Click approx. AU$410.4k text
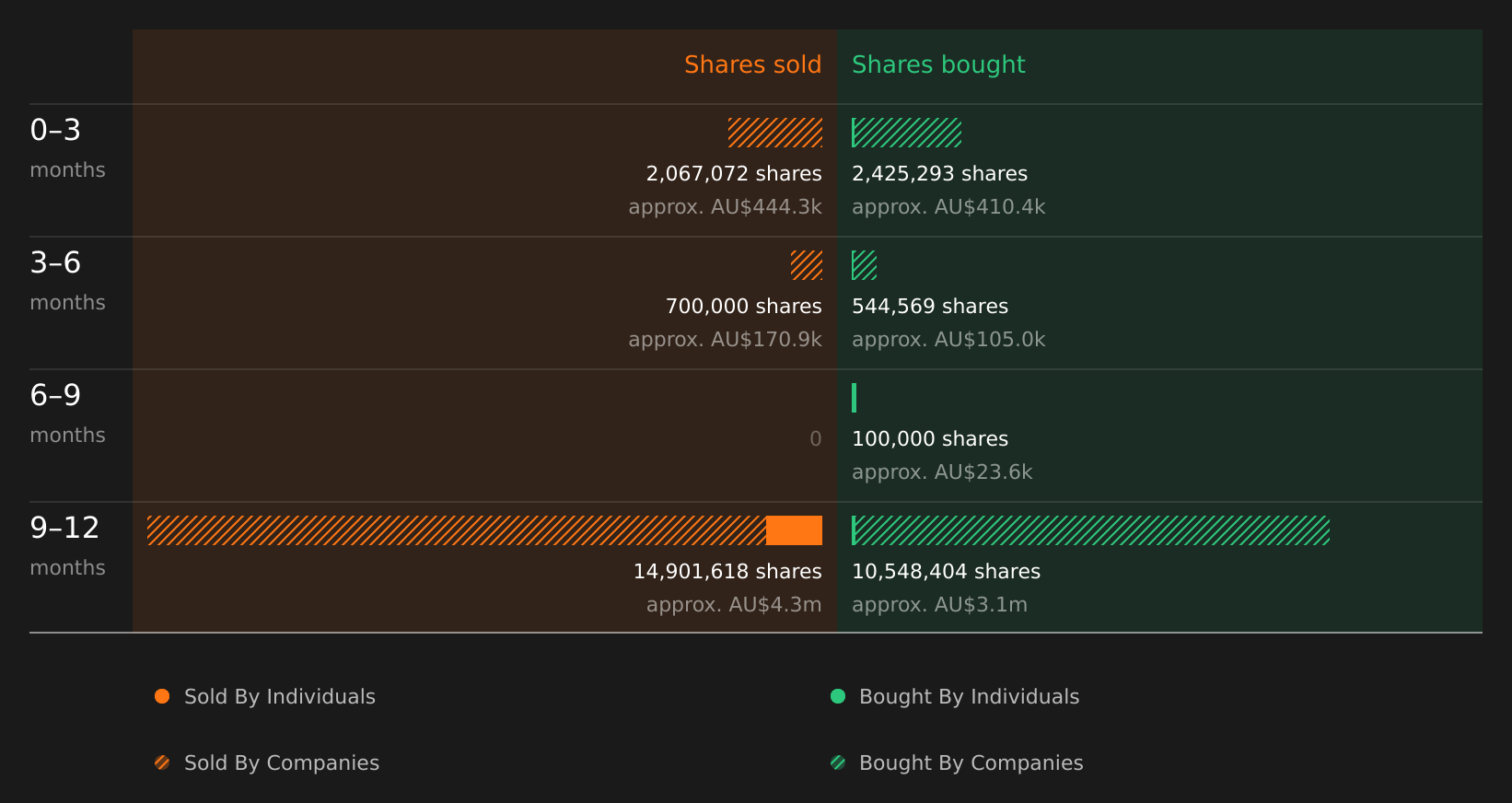 948,207
